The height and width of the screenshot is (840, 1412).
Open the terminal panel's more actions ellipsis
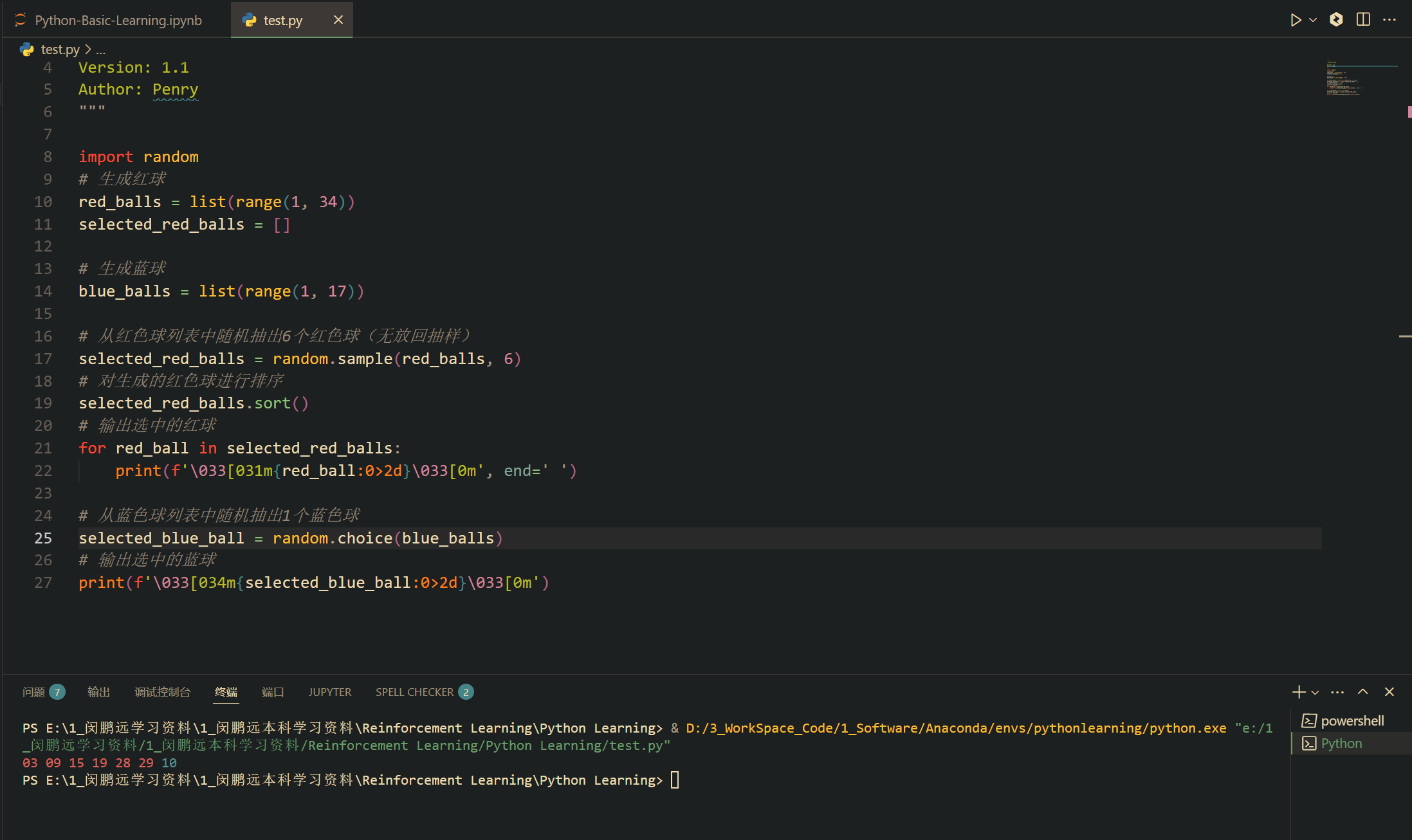point(1337,692)
